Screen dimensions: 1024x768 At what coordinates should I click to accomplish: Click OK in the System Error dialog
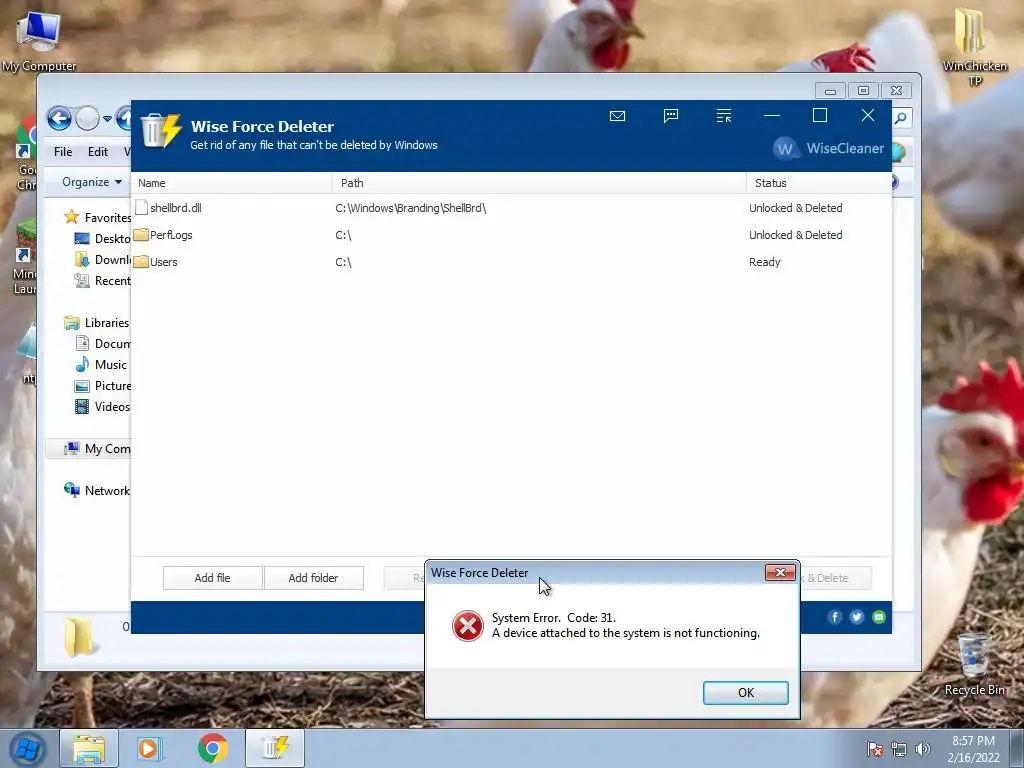pyautogui.click(x=745, y=693)
